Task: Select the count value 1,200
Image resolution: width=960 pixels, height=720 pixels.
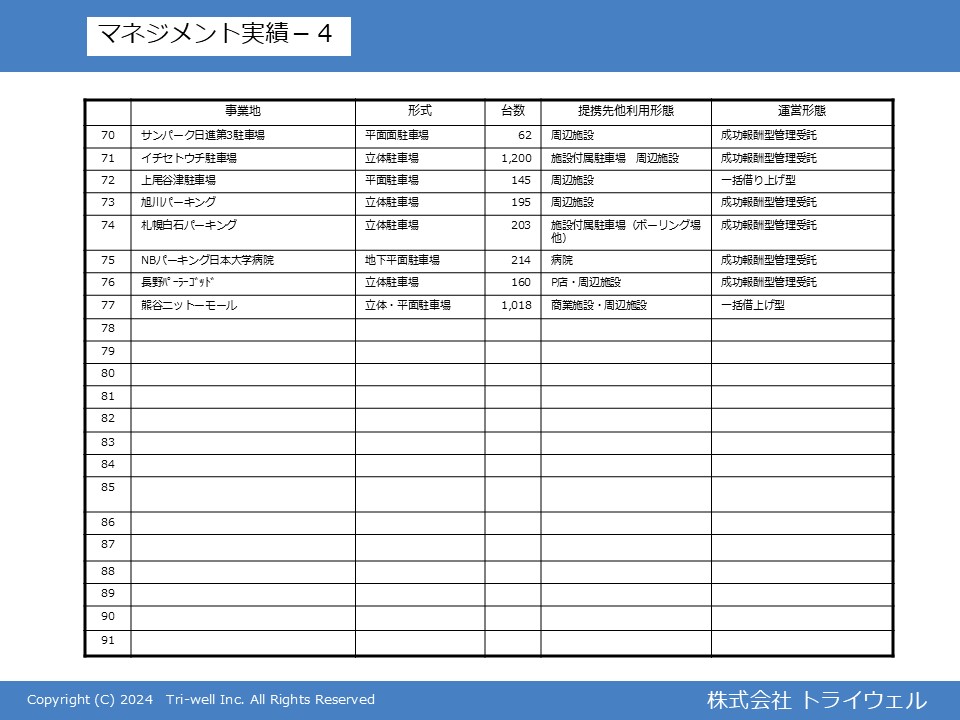Action: (x=517, y=158)
